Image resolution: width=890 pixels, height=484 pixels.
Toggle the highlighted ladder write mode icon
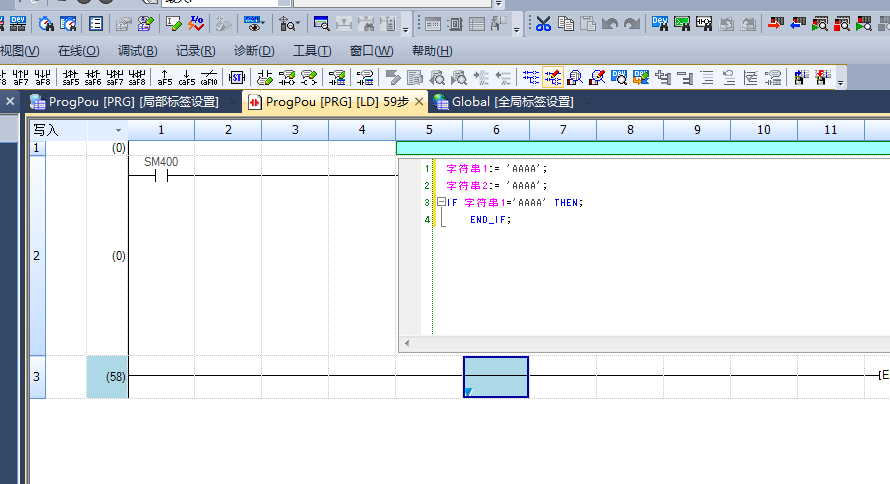click(552, 77)
